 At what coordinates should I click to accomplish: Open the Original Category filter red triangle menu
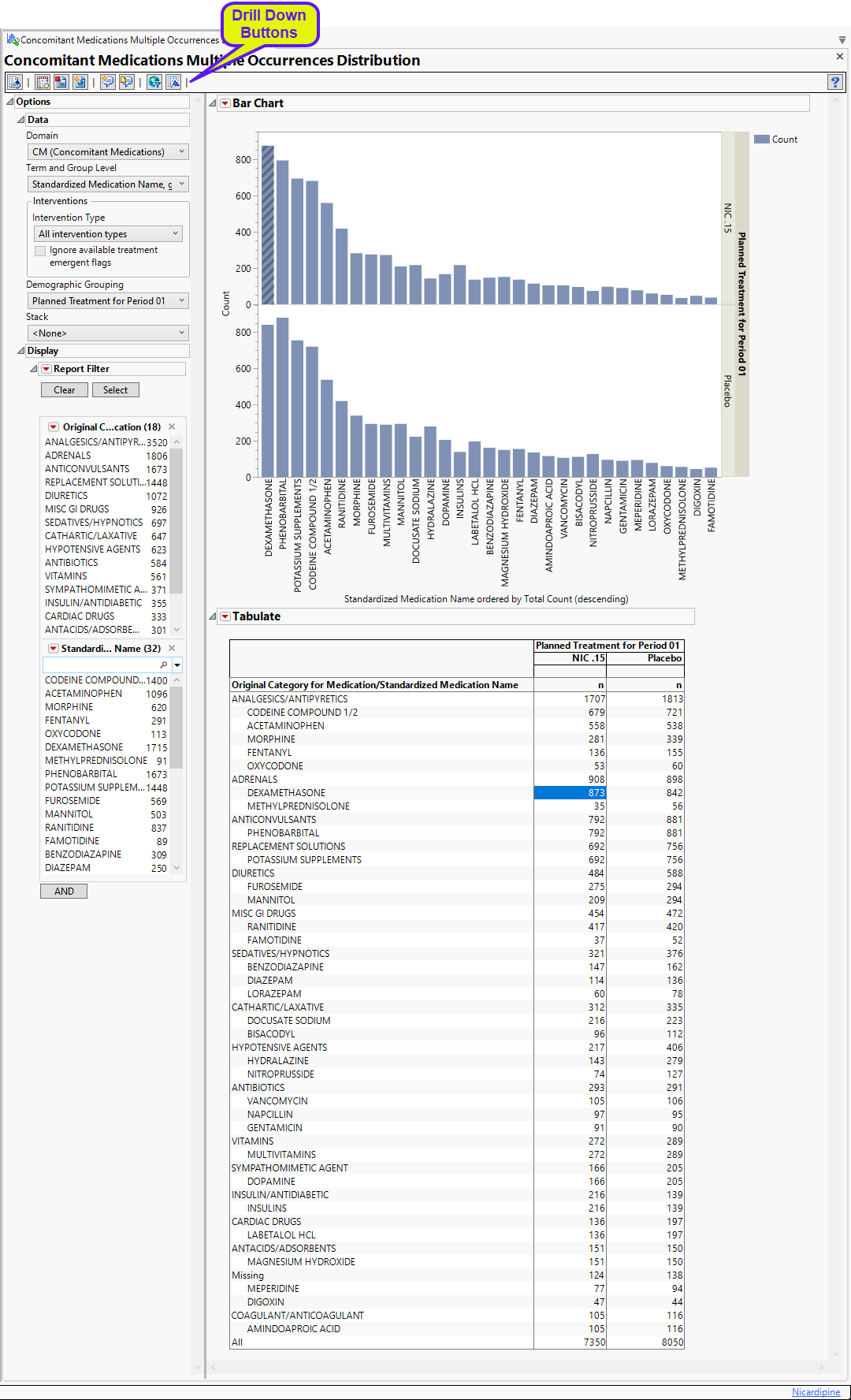pos(54,427)
